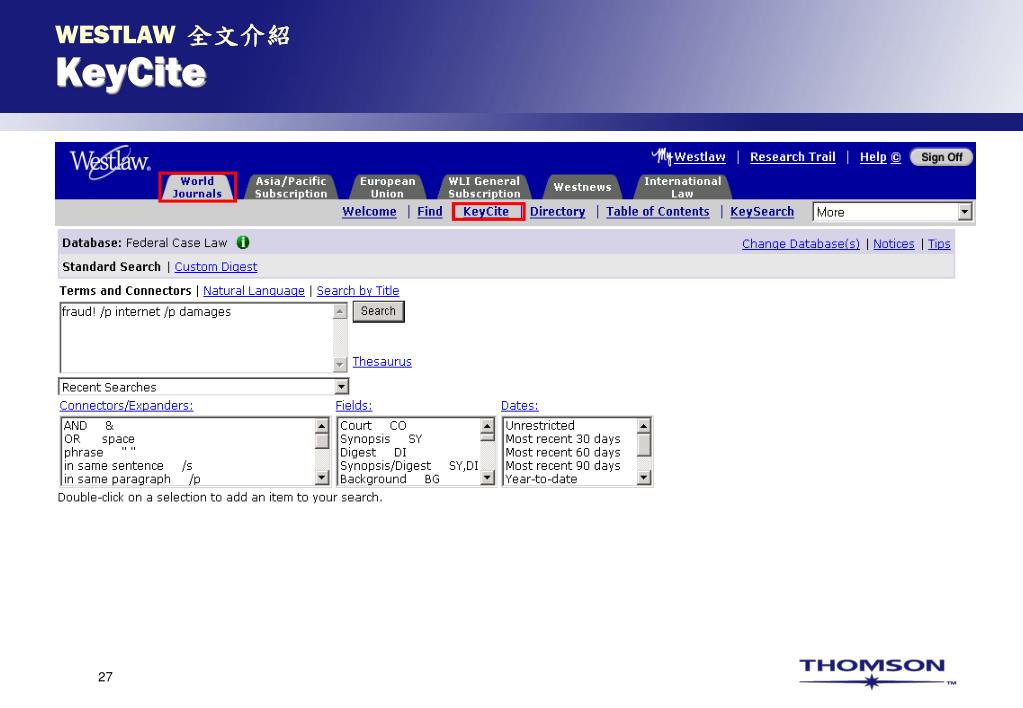This screenshot has width=1023, height=708.
Task: Click connectors list scroll-up arrow
Action: pos(322,426)
